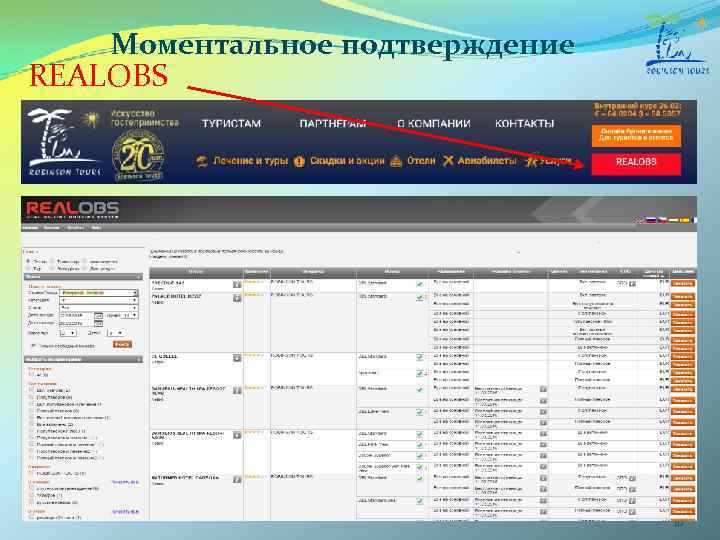Screen dimensions: 720x540
Task: Switch language with the Russian flag
Action: 651,220
